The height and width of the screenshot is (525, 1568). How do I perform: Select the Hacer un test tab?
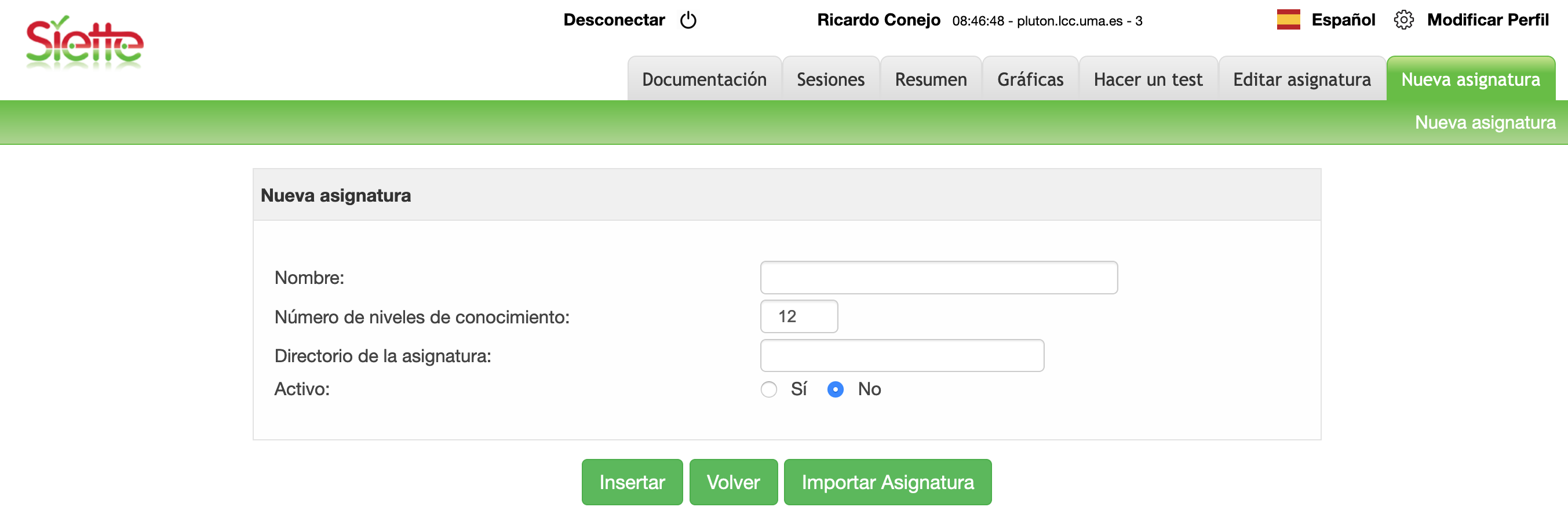point(1147,79)
